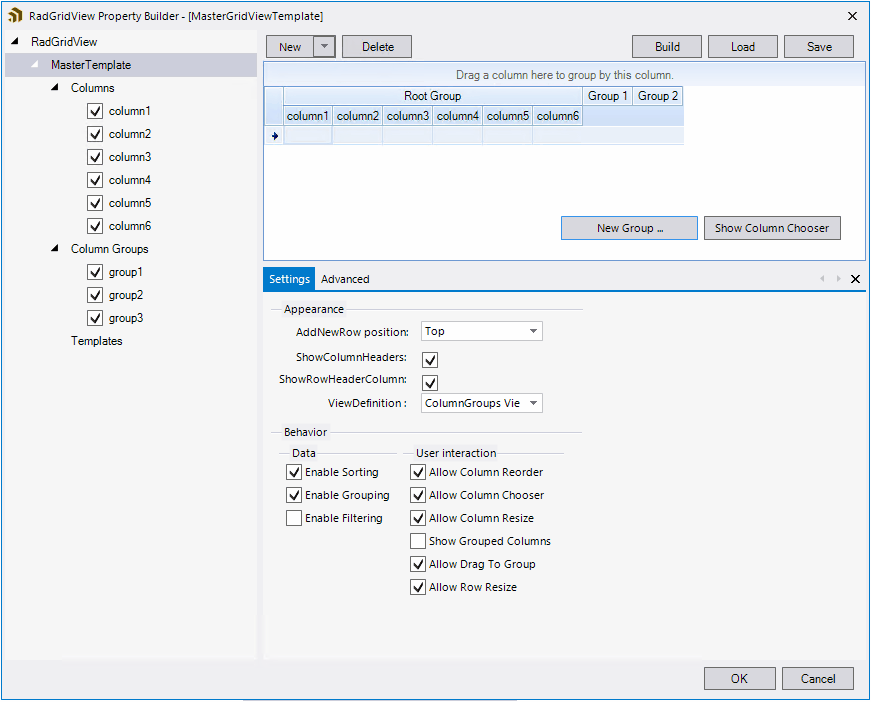Viewport: 871px width, 702px height.
Task: Switch to the Advanced tab
Action: (344, 279)
